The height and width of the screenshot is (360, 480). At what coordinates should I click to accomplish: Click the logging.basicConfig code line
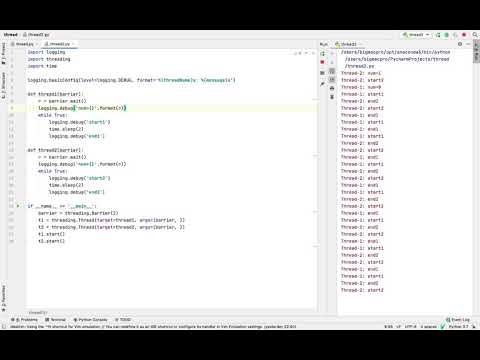pos(131,80)
